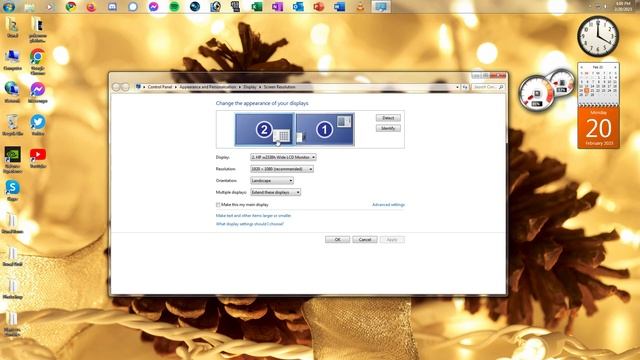Open the Google Chrome desktop shortcut
640x360 pixels.
[x=38, y=61]
